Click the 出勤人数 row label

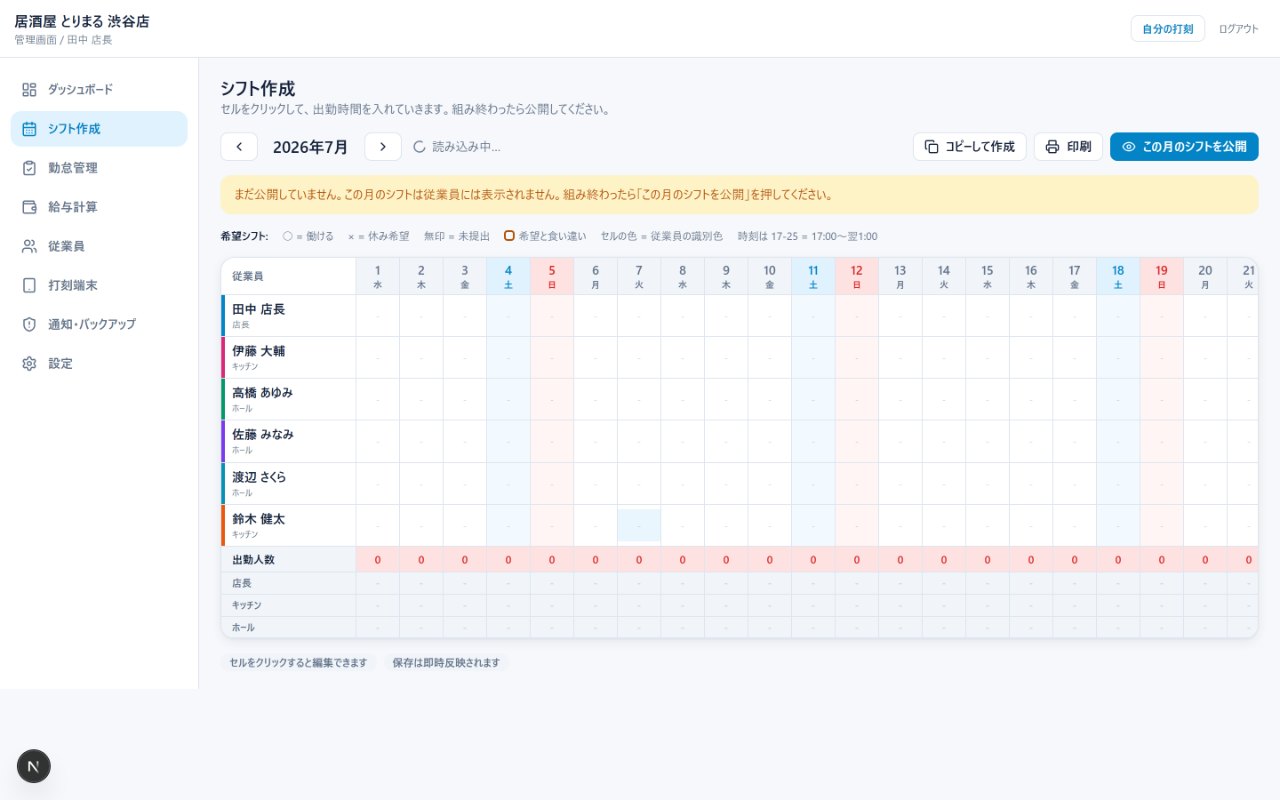pyautogui.click(x=253, y=560)
